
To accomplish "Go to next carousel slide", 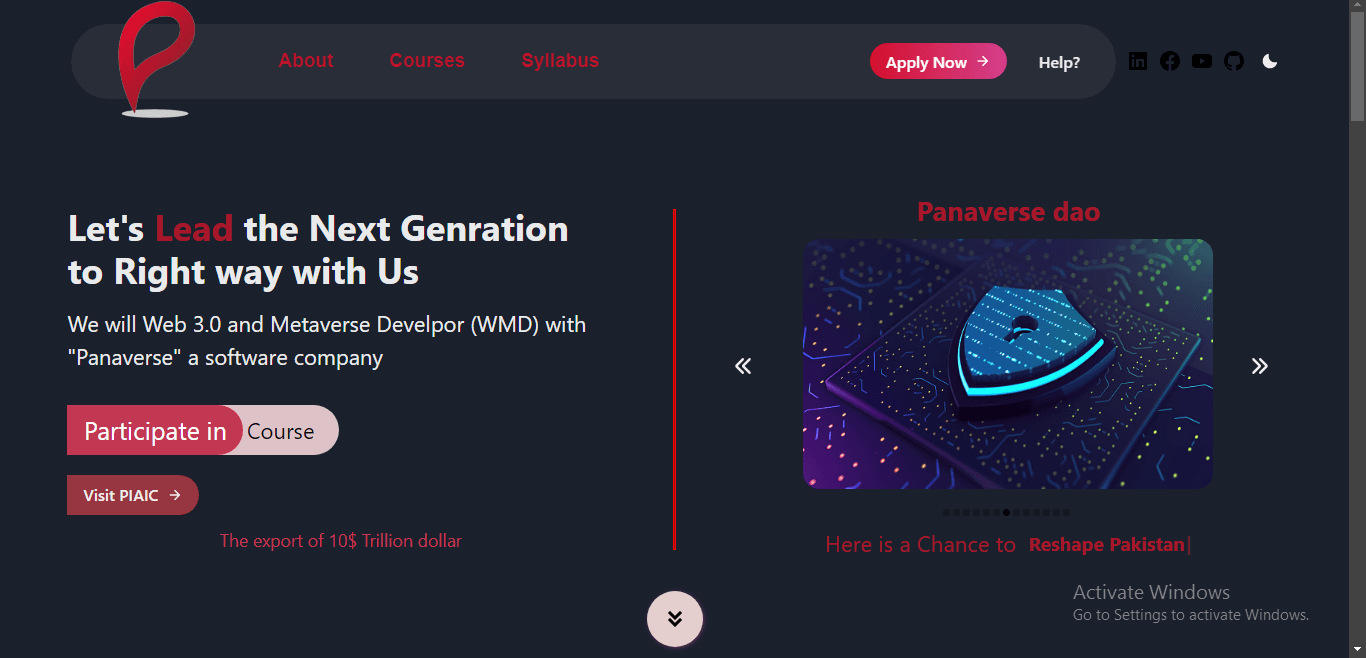I will tap(1260, 366).
